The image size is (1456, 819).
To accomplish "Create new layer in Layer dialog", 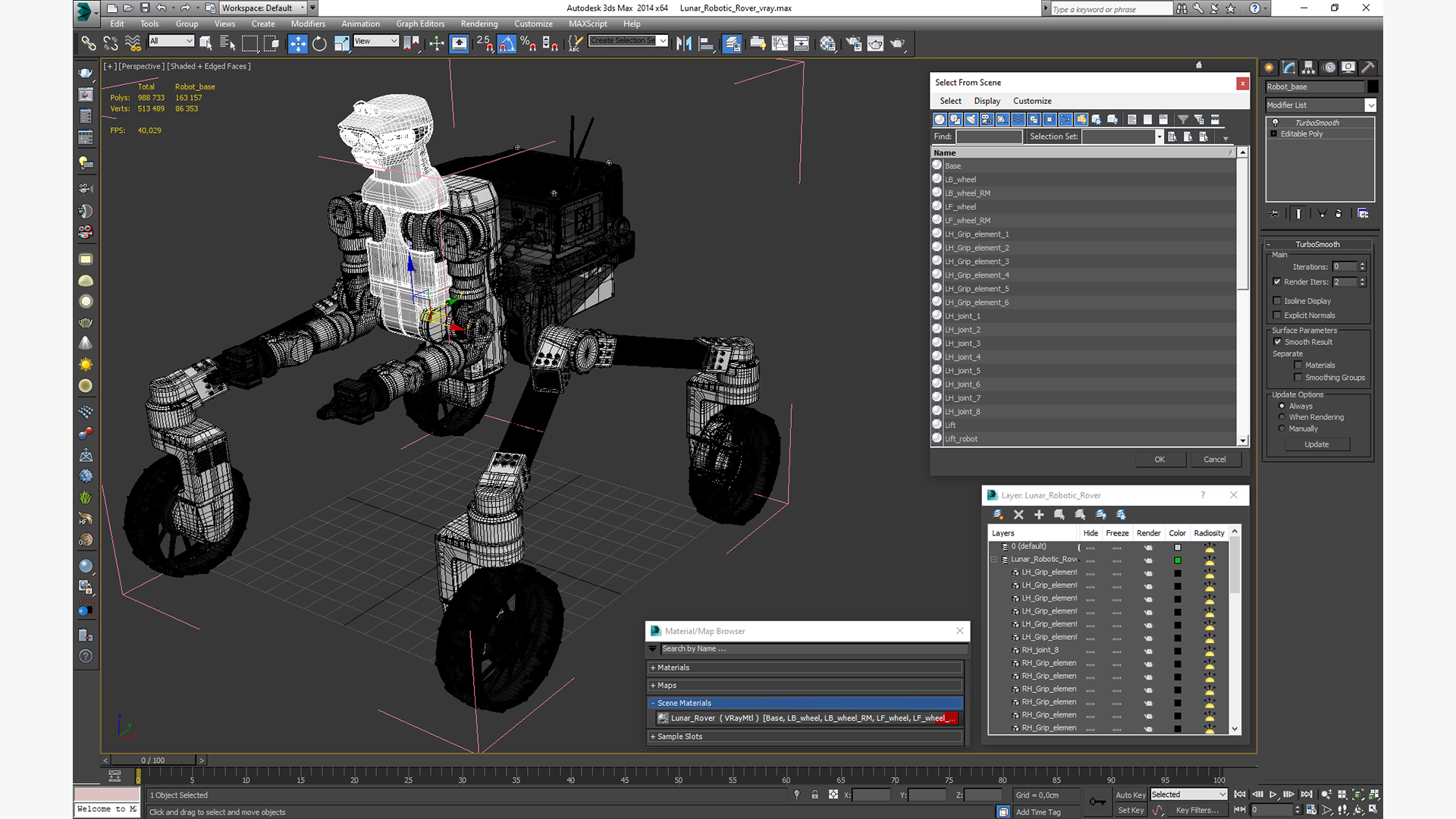I will pyautogui.click(x=998, y=515).
